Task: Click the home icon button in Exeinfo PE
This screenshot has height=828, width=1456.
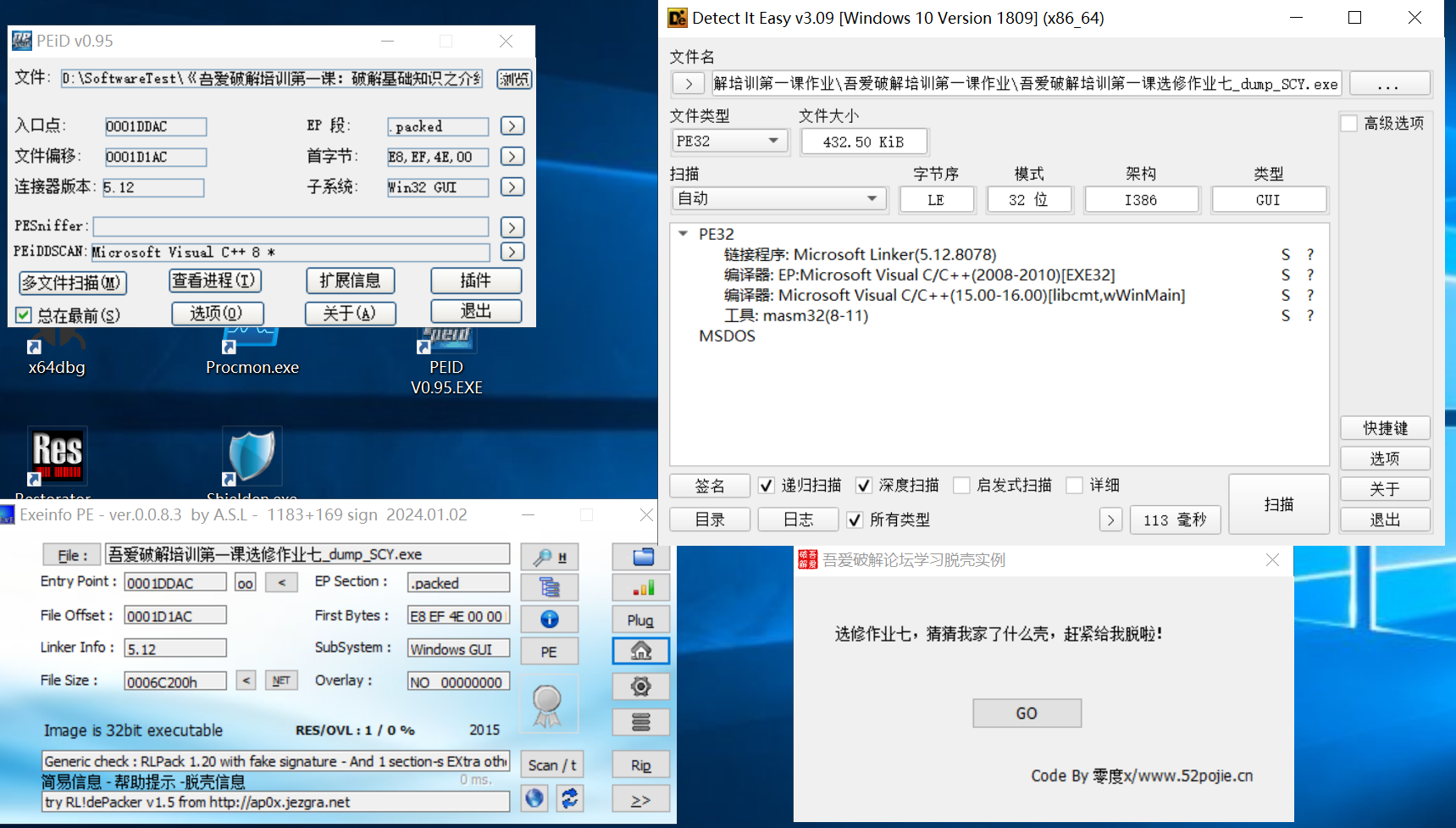Action: pyautogui.click(x=641, y=651)
